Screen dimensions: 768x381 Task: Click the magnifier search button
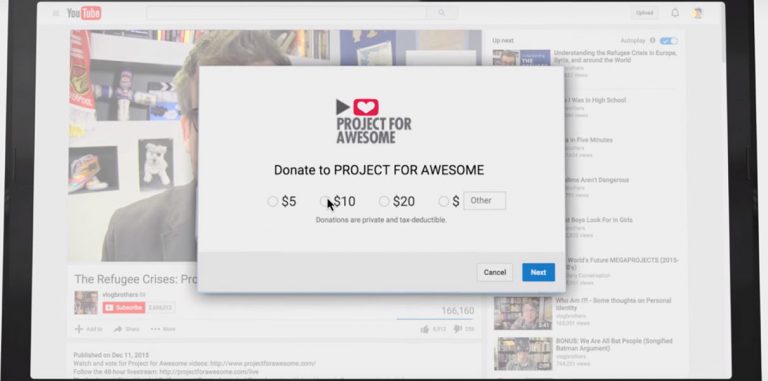(442, 13)
